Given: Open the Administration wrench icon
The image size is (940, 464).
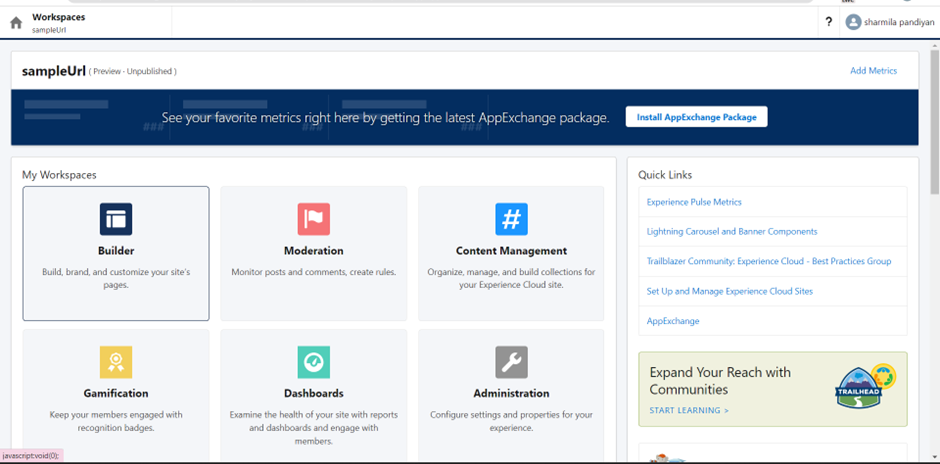Looking at the screenshot, I should tap(511, 362).
